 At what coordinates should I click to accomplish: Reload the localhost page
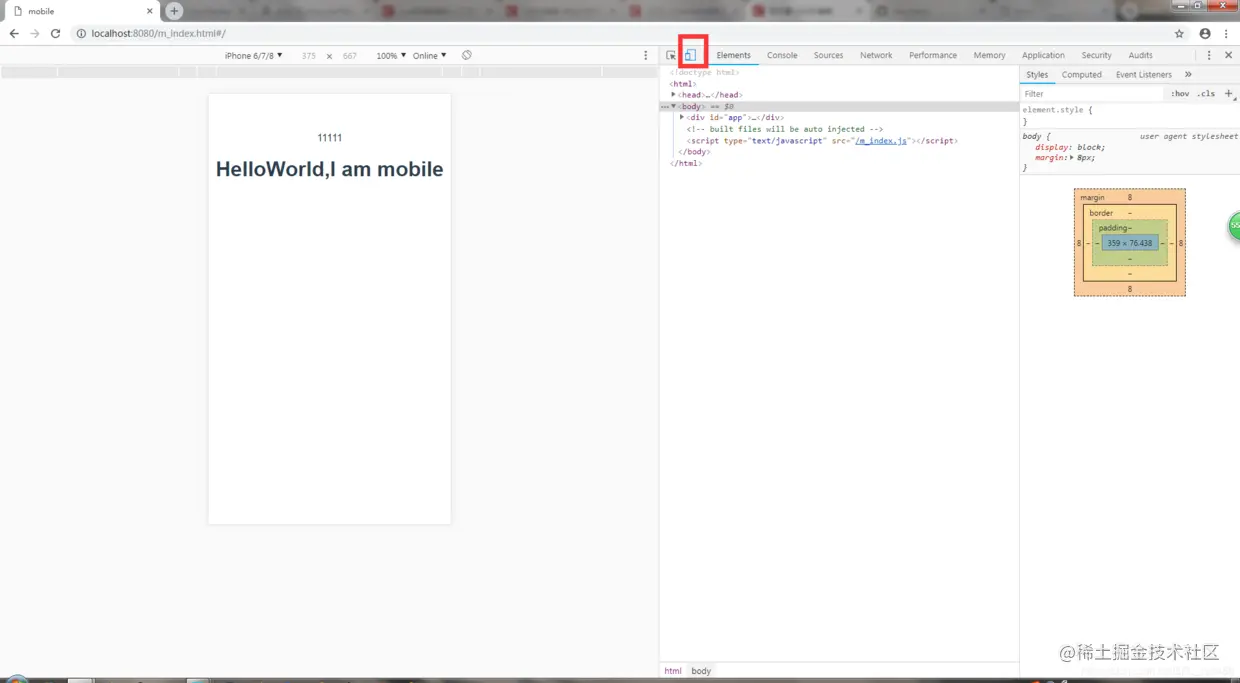pyautogui.click(x=56, y=33)
